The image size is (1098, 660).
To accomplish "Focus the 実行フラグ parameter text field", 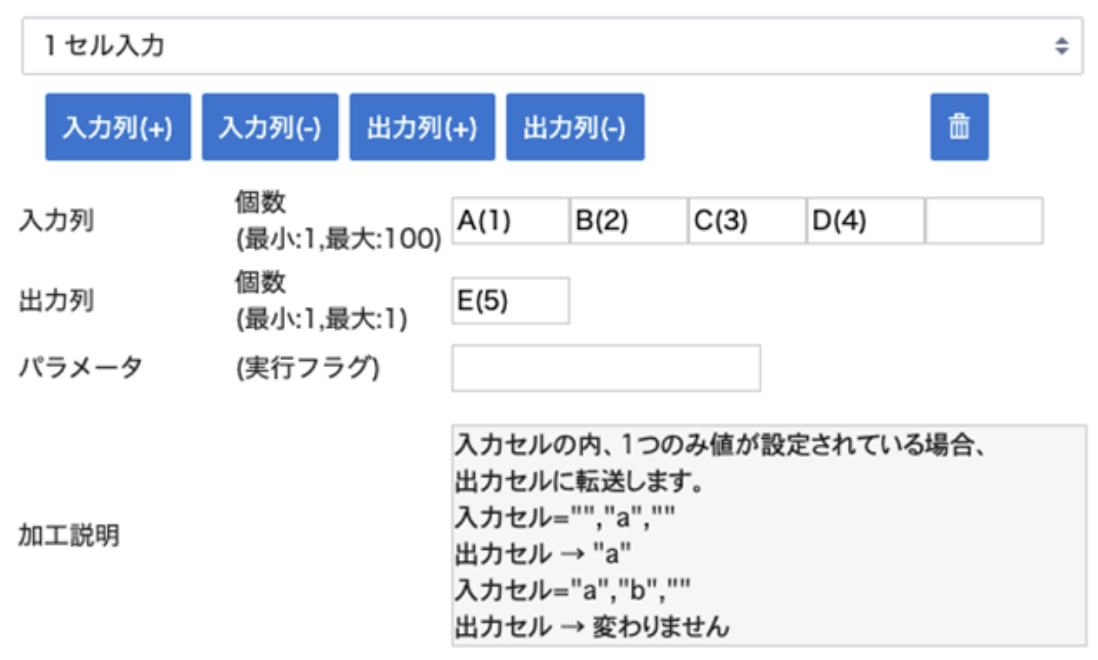I will click(606, 368).
